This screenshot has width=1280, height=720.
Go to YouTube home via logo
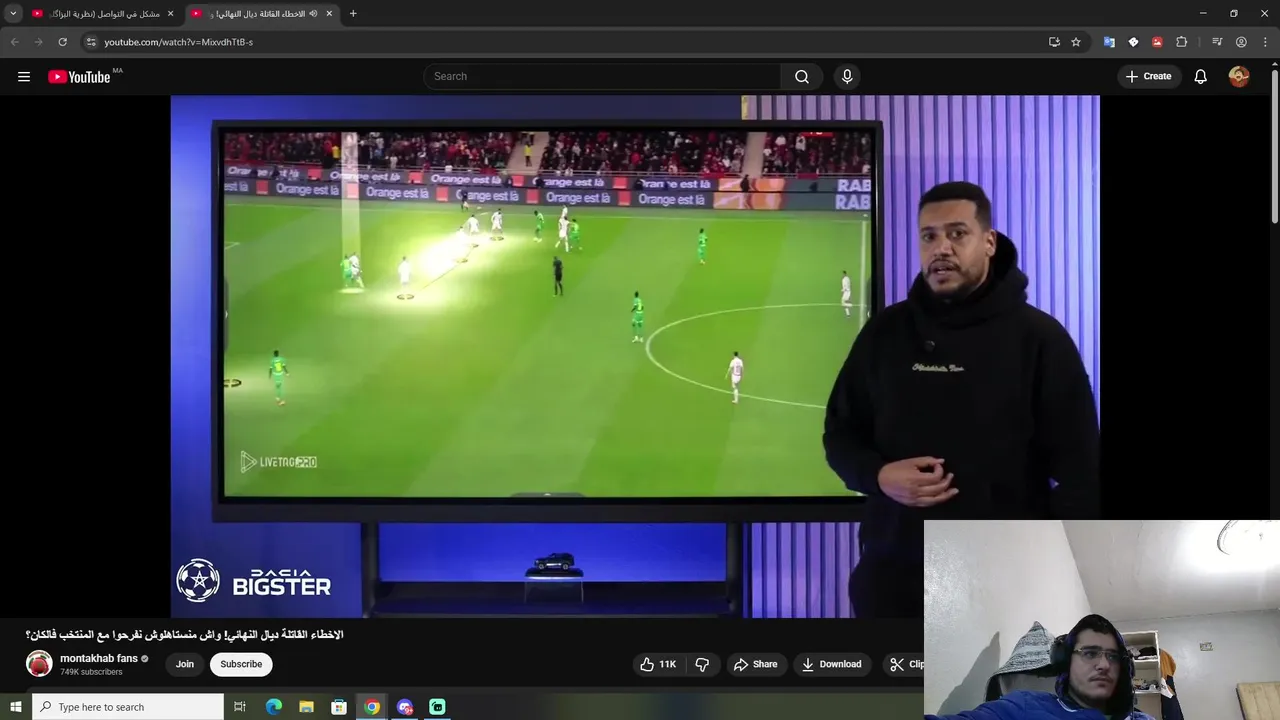pos(79,77)
